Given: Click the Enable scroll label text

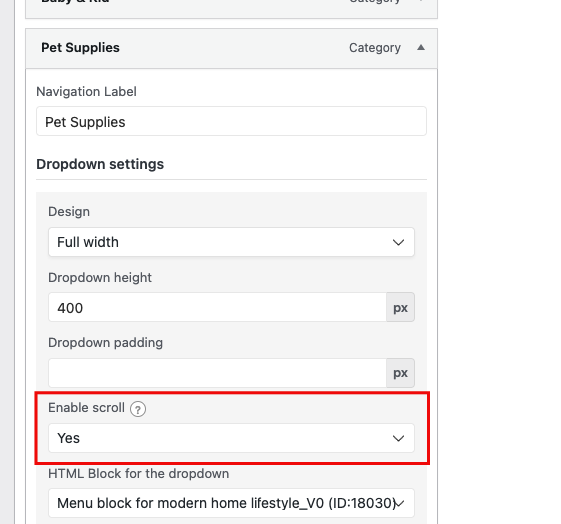Looking at the screenshot, I should coord(86,408).
